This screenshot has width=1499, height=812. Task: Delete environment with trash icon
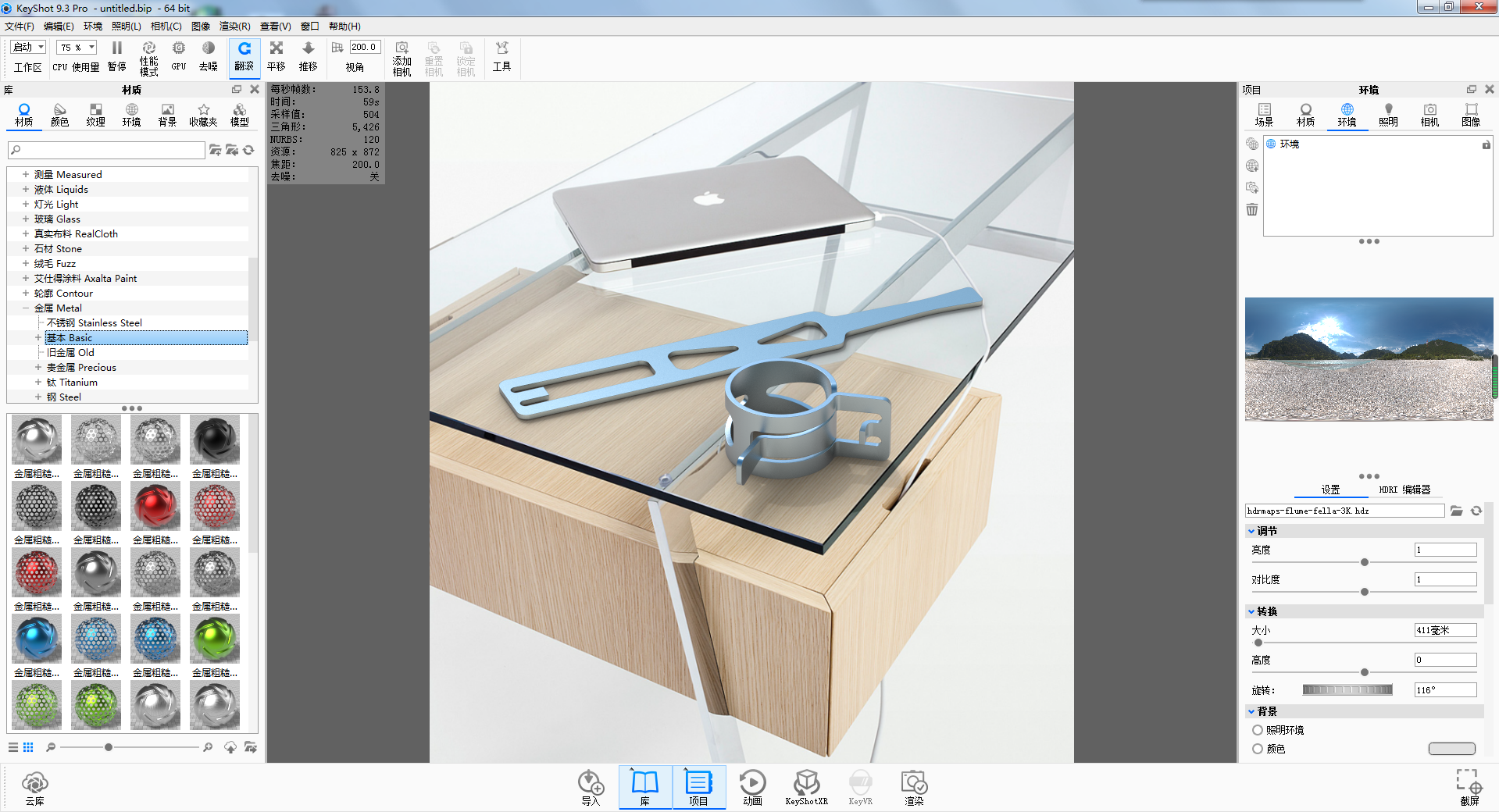1252,209
